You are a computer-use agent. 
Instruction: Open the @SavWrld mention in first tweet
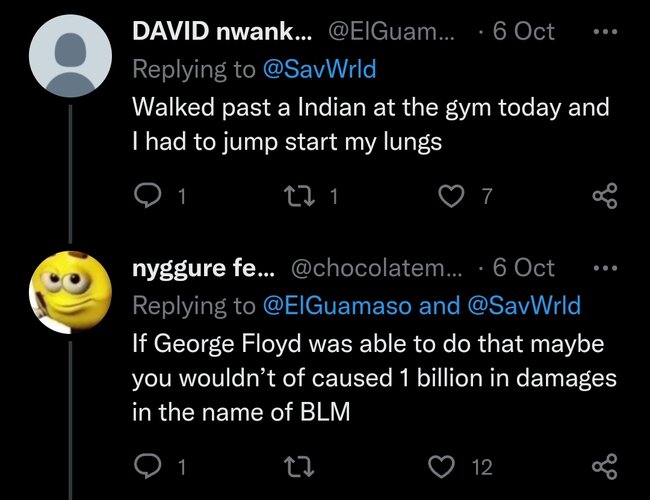tap(320, 69)
